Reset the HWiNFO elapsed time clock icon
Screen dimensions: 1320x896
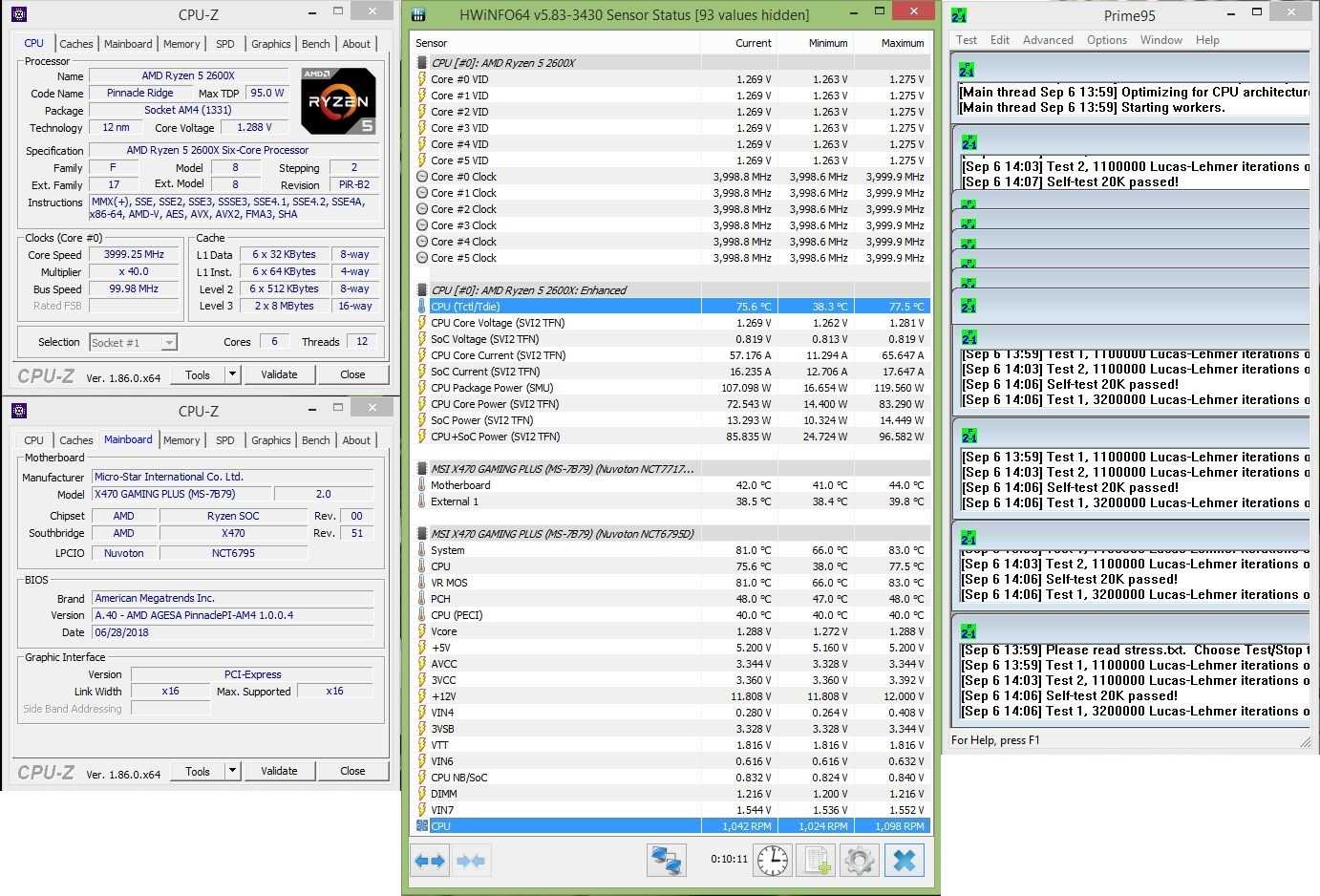tap(772, 861)
